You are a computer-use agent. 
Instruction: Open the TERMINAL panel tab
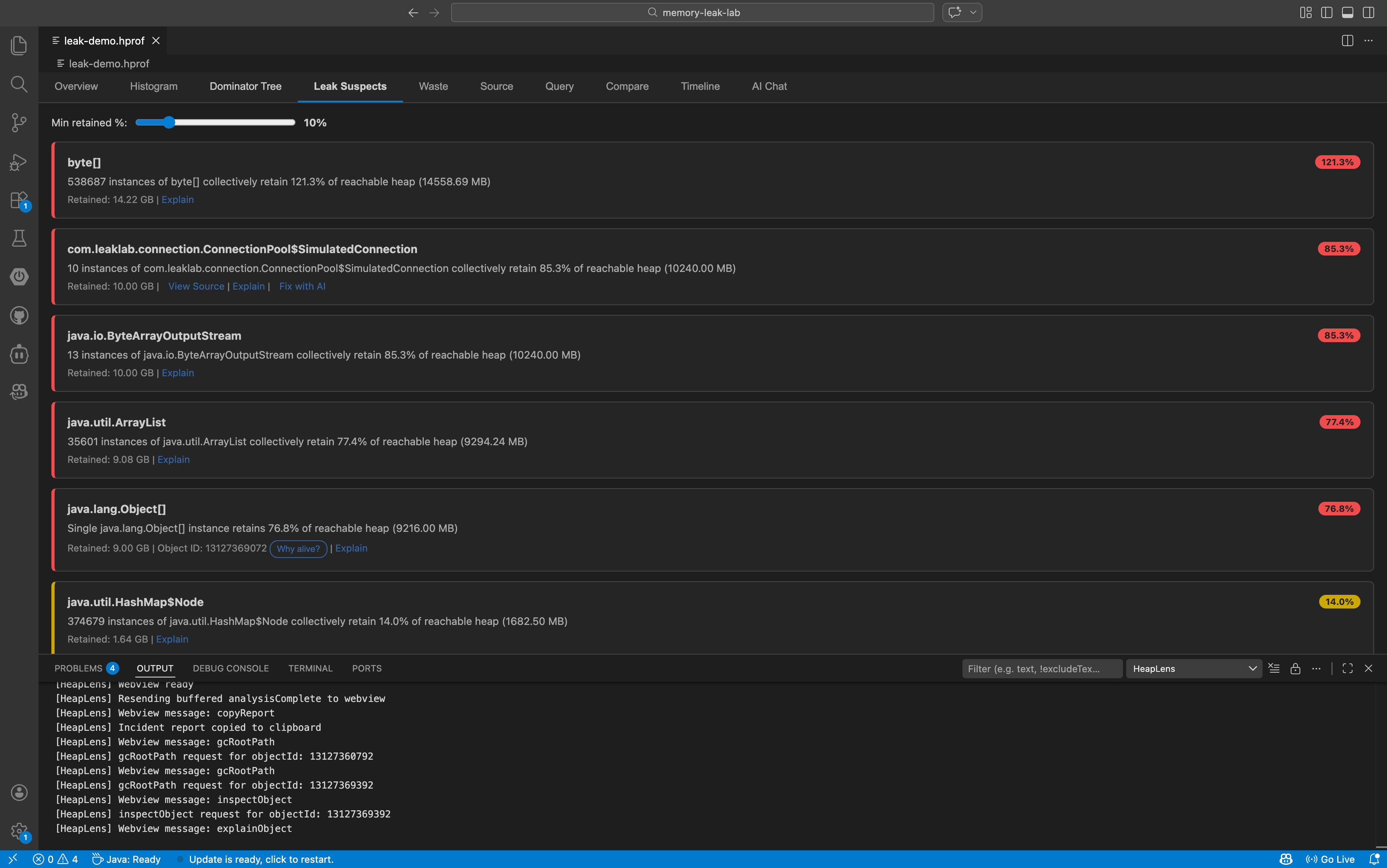(x=310, y=668)
